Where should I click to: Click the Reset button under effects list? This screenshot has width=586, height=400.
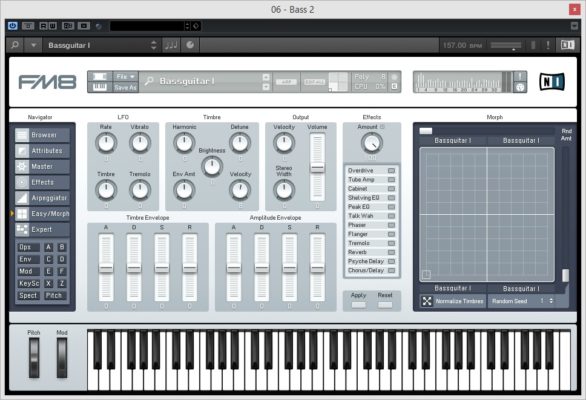[385, 305]
